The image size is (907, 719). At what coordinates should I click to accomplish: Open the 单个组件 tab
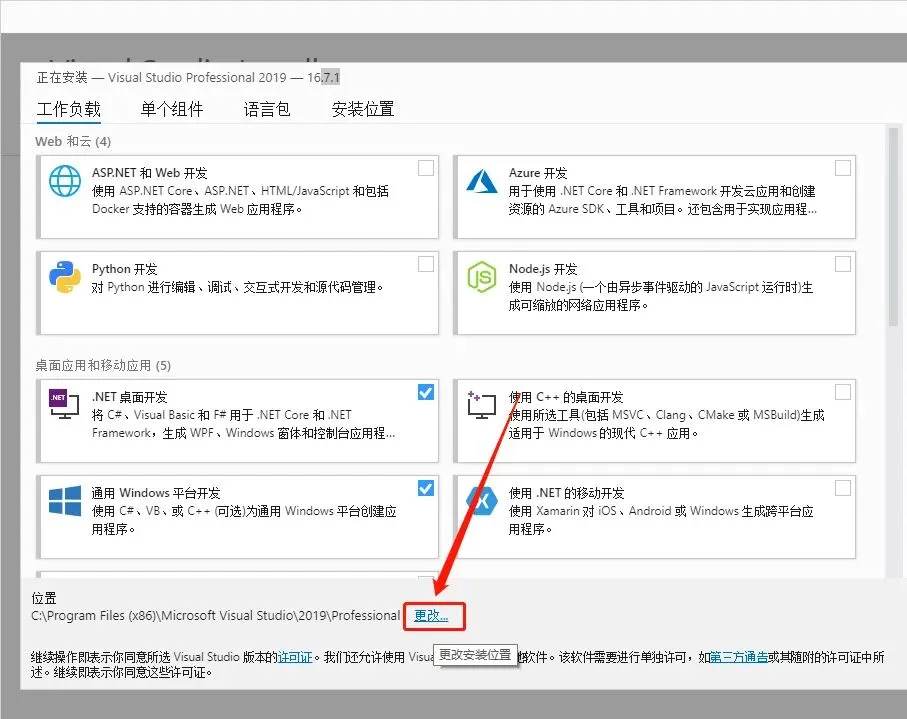click(x=172, y=109)
